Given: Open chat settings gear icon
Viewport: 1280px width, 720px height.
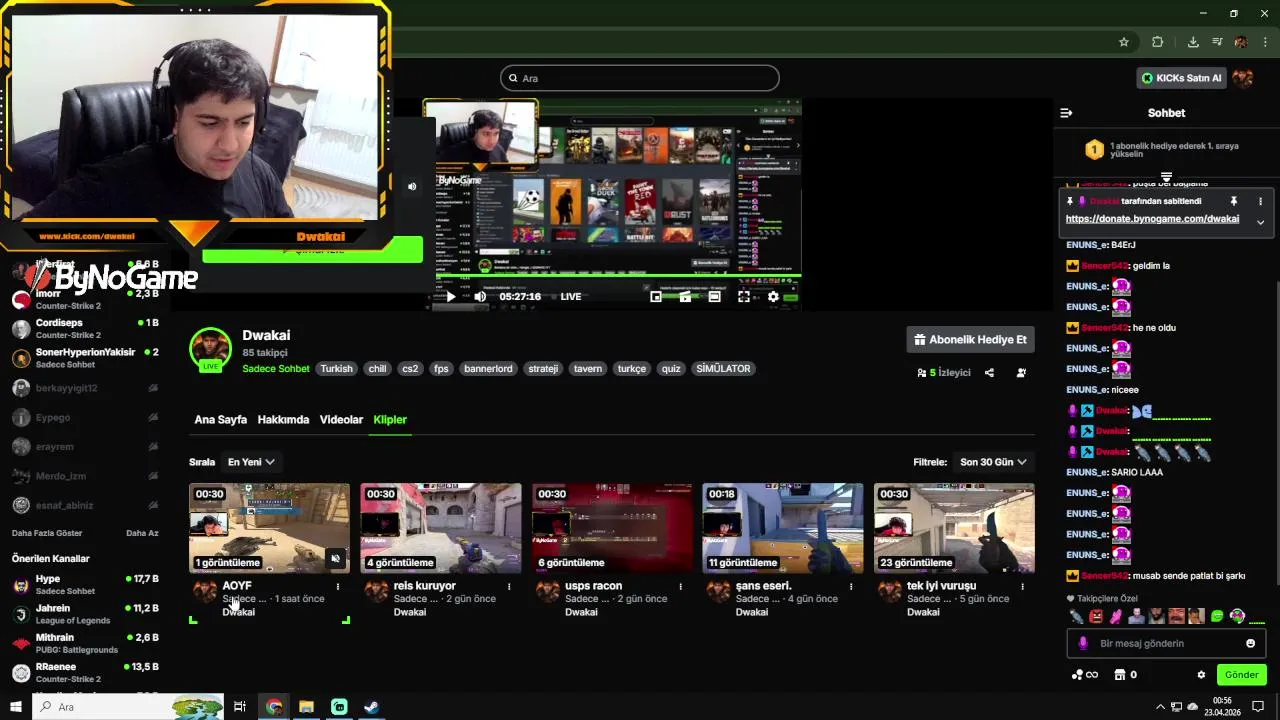Looking at the screenshot, I should tap(1201, 675).
